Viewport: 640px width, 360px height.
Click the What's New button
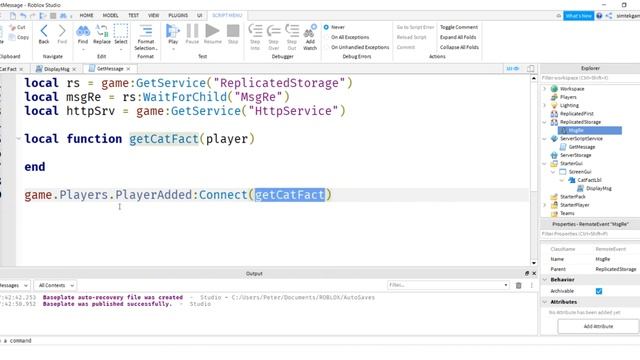578,16
